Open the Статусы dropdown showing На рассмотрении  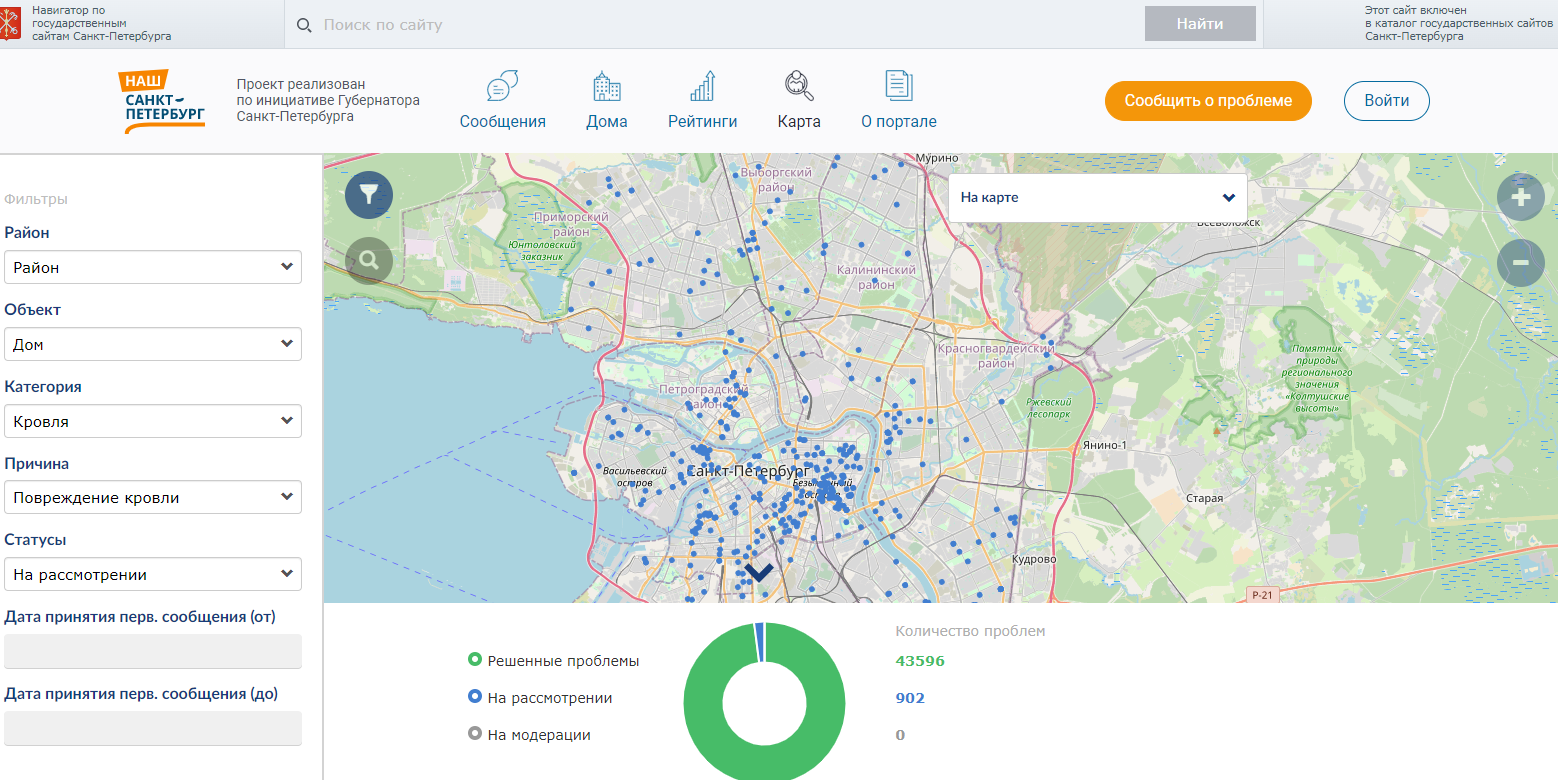click(x=153, y=574)
